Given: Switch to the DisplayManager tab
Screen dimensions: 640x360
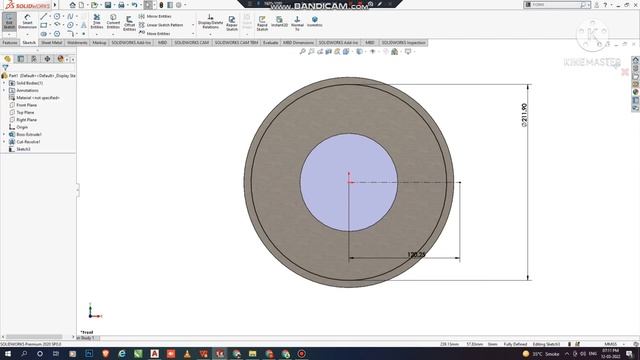Looking at the screenshot, I should 60,59.
